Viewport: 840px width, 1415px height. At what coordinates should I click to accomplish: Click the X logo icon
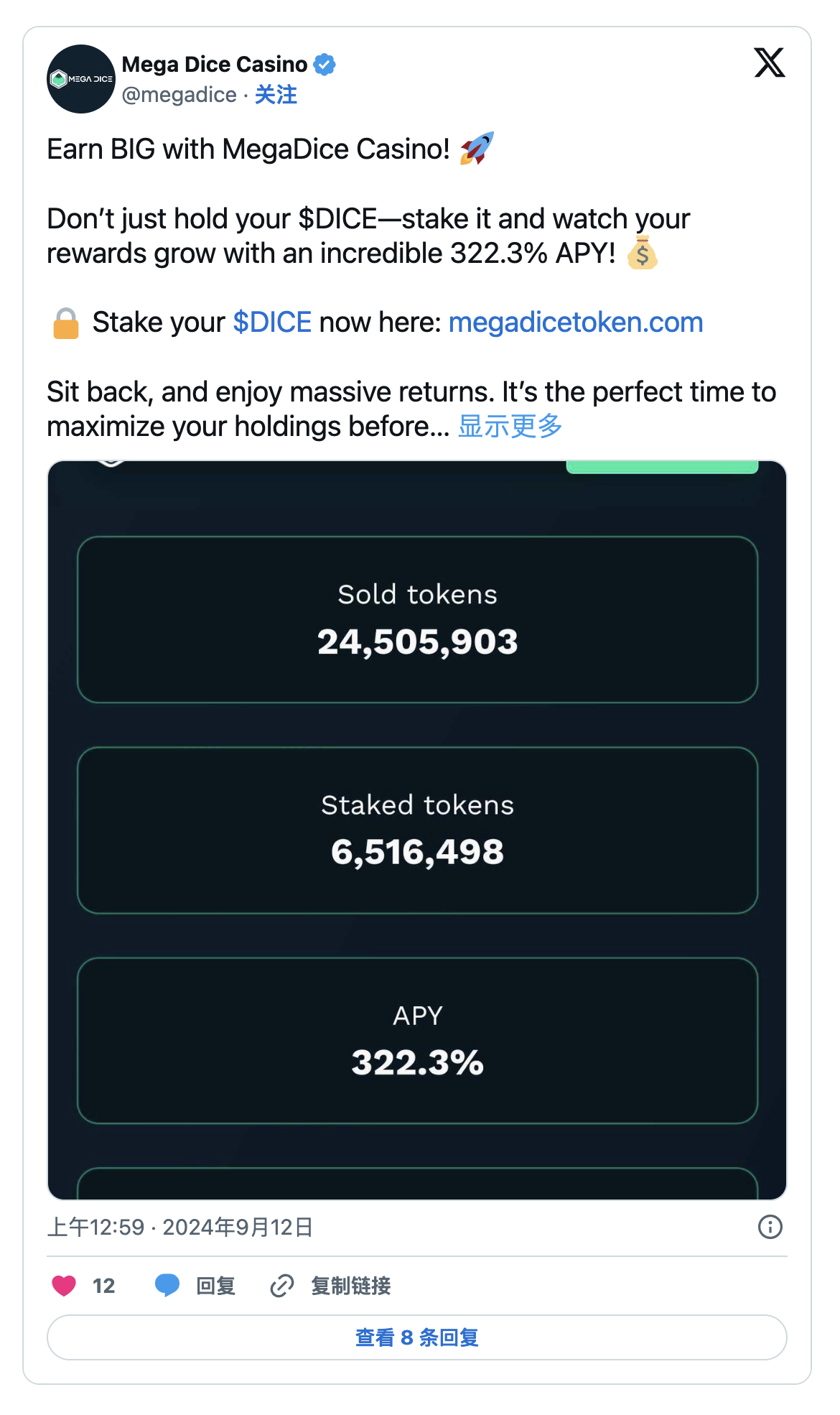pyautogui.click(x=769, y=62)
